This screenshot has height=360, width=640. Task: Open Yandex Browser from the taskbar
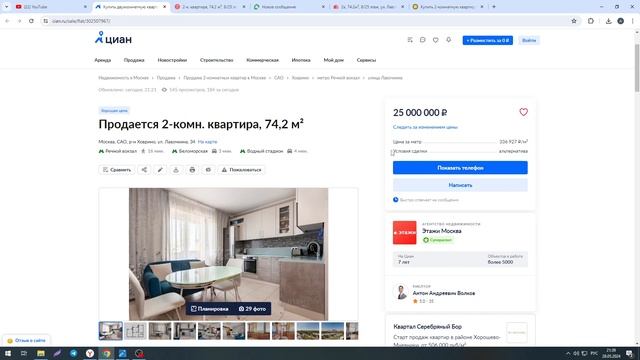coord(90,353)
